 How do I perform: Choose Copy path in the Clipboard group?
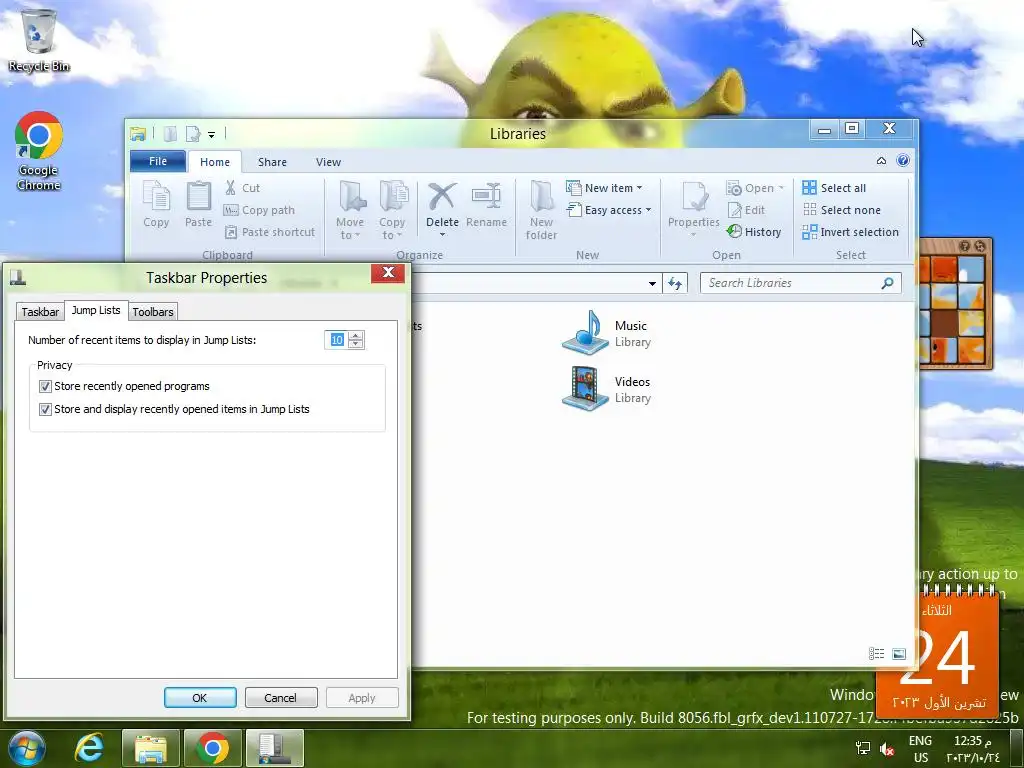(259, 210)
